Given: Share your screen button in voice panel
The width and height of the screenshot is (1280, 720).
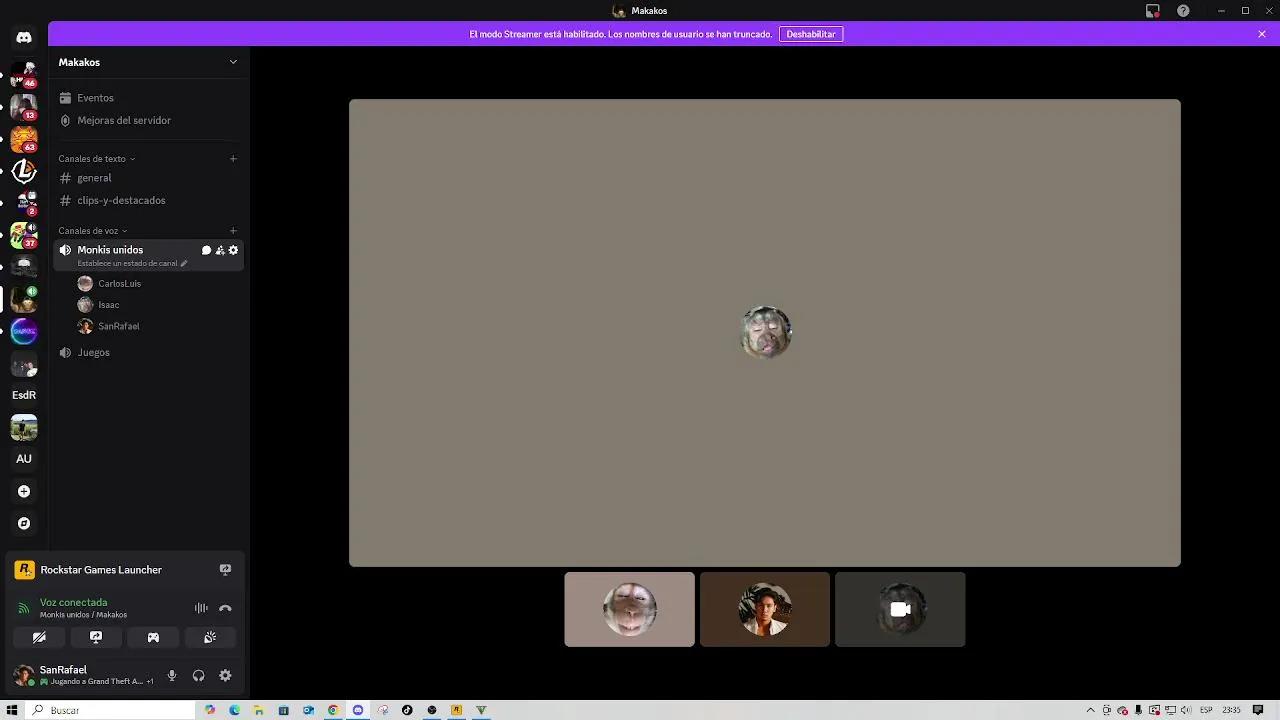Looking at the screenshot, I should pos(96,637).
